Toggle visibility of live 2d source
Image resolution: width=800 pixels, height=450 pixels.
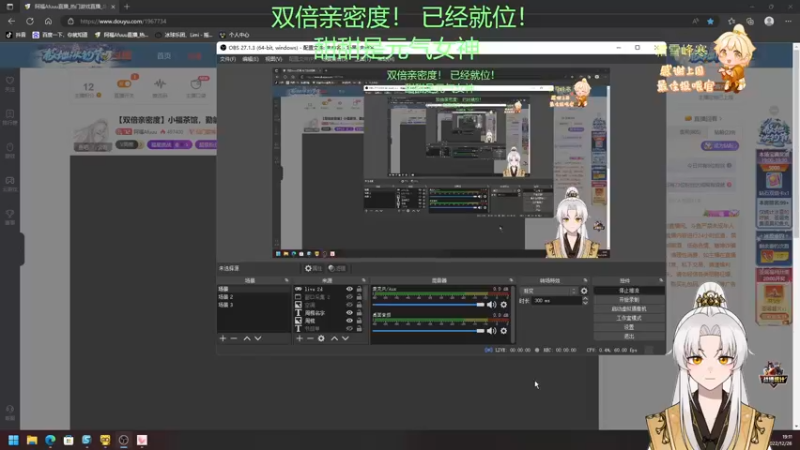click(349, 289)
